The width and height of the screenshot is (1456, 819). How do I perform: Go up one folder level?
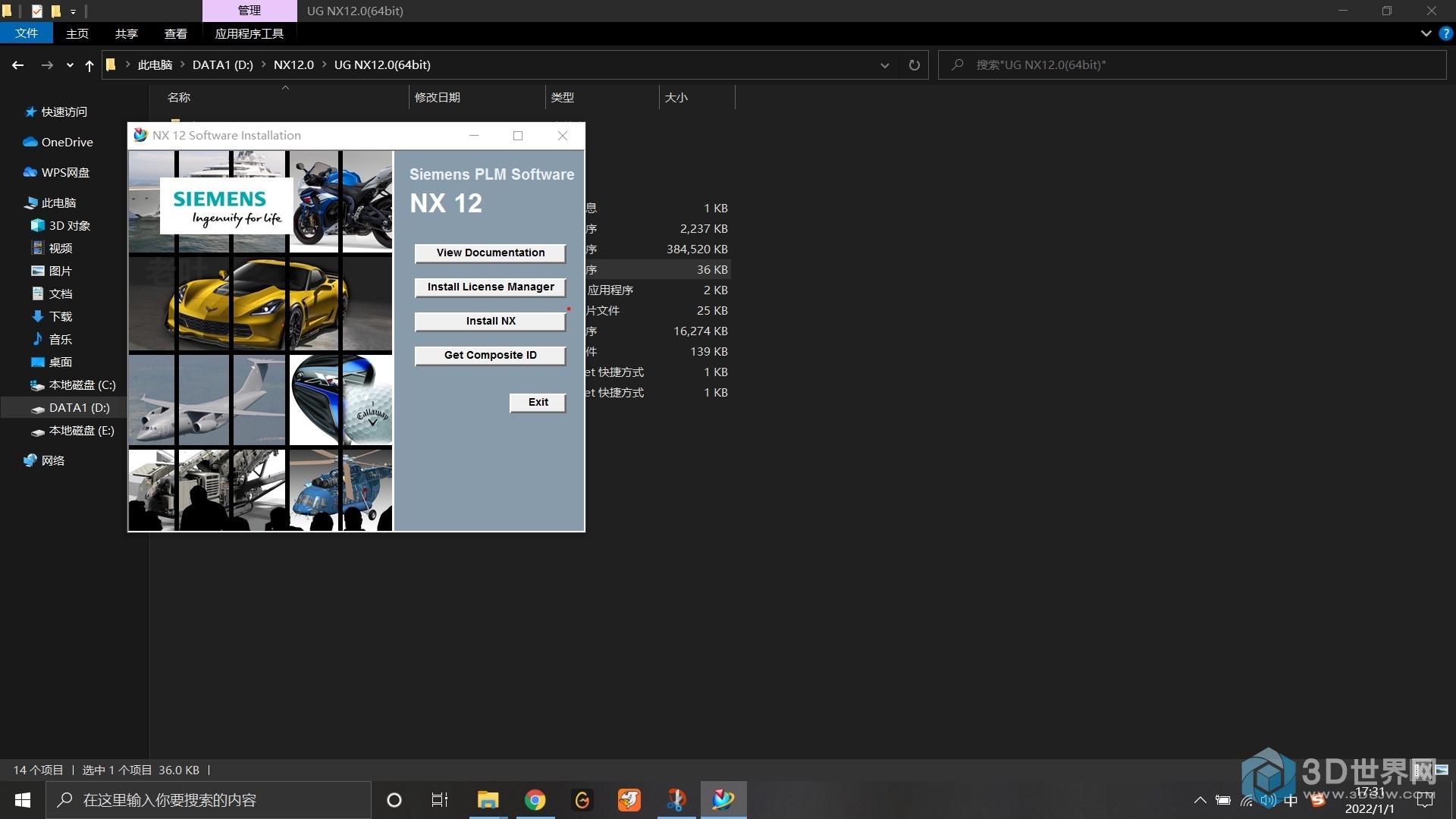pyautogui.click(x=89, y=65)
